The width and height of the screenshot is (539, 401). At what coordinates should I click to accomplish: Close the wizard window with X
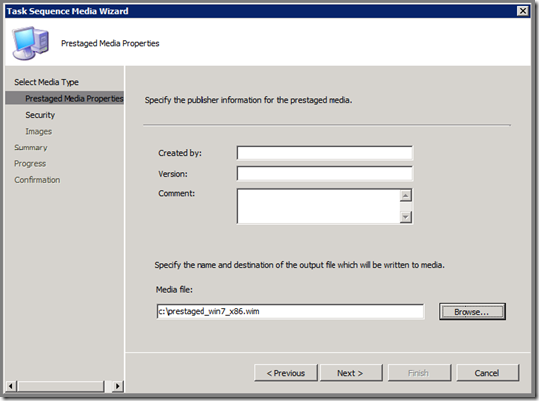pyautogui.click(x=522, y=11)
